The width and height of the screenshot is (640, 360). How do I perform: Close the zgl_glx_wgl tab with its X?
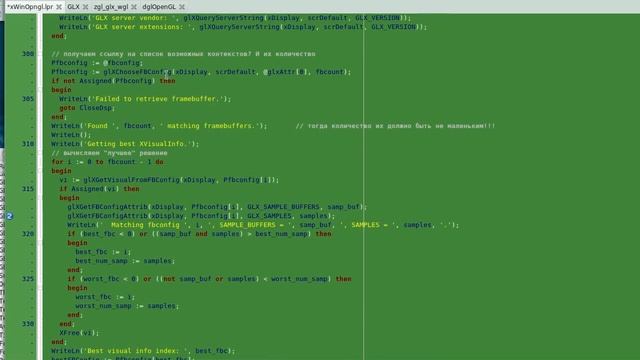coord(134,7)
